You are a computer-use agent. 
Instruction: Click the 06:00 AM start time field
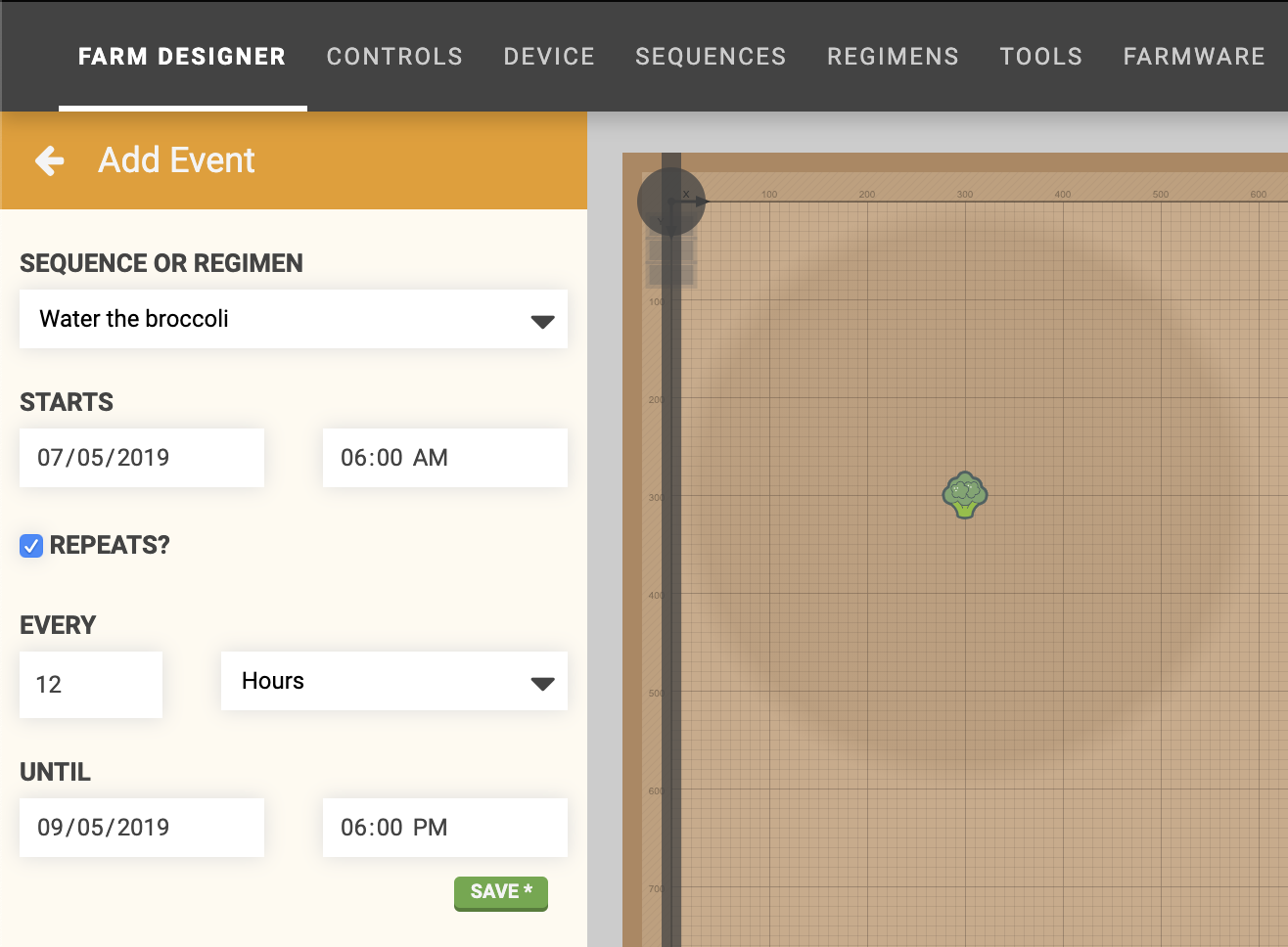point(444,457)
